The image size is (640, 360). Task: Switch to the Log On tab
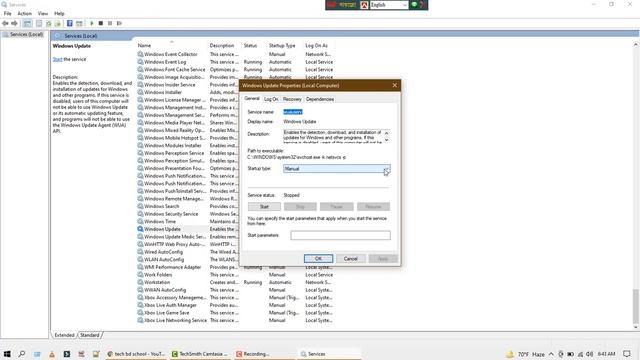click(271, 99)
